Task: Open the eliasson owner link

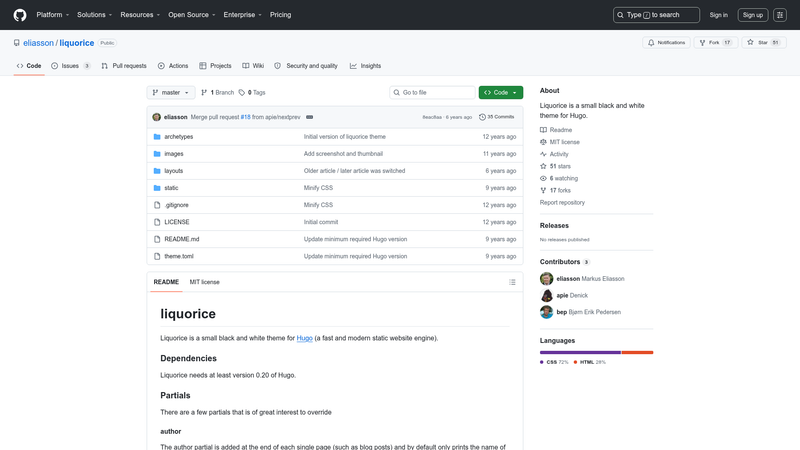Action: pyautogui.click(x=38, y=43)
